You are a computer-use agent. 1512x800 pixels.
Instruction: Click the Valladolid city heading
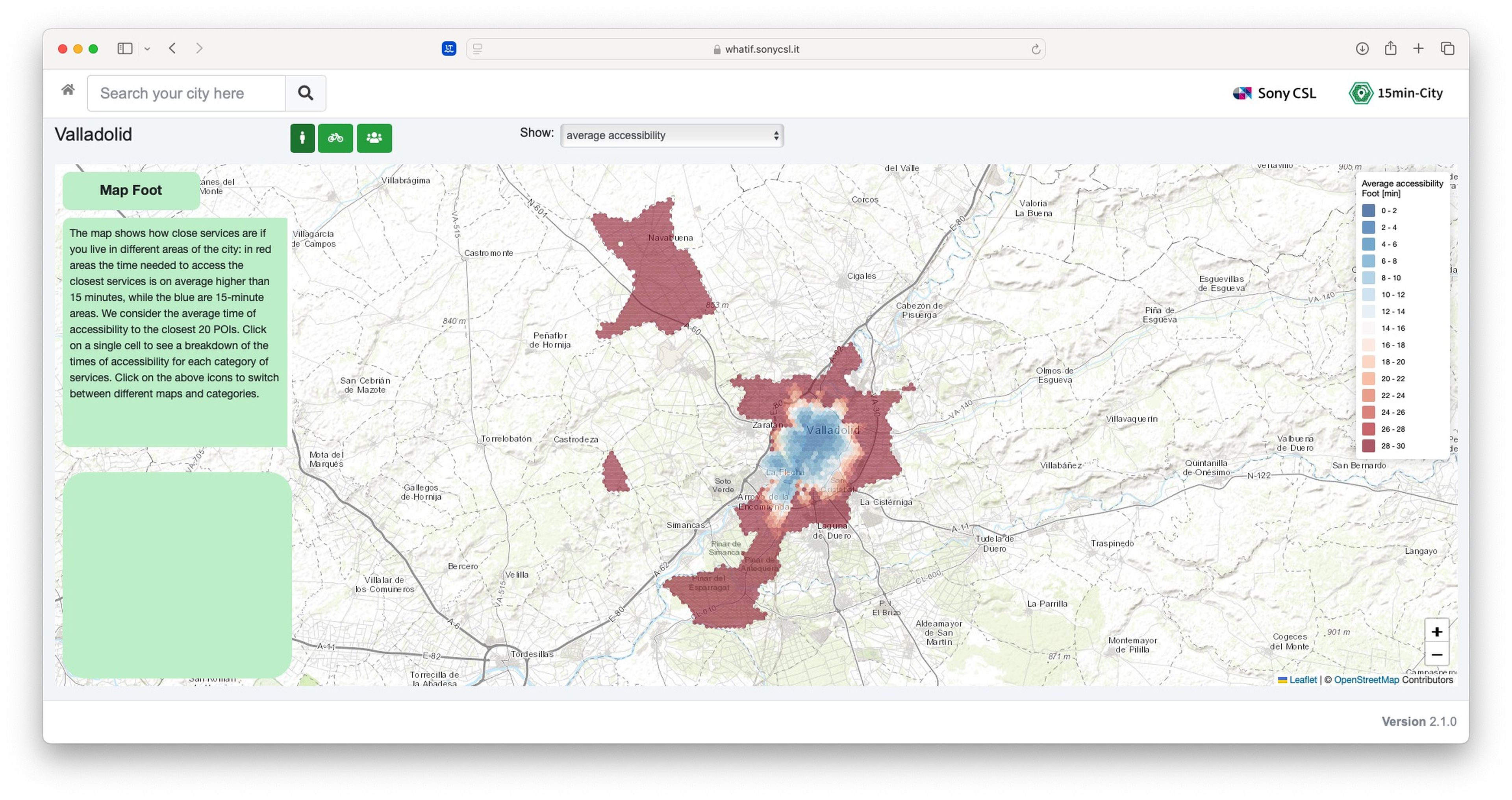93,134
